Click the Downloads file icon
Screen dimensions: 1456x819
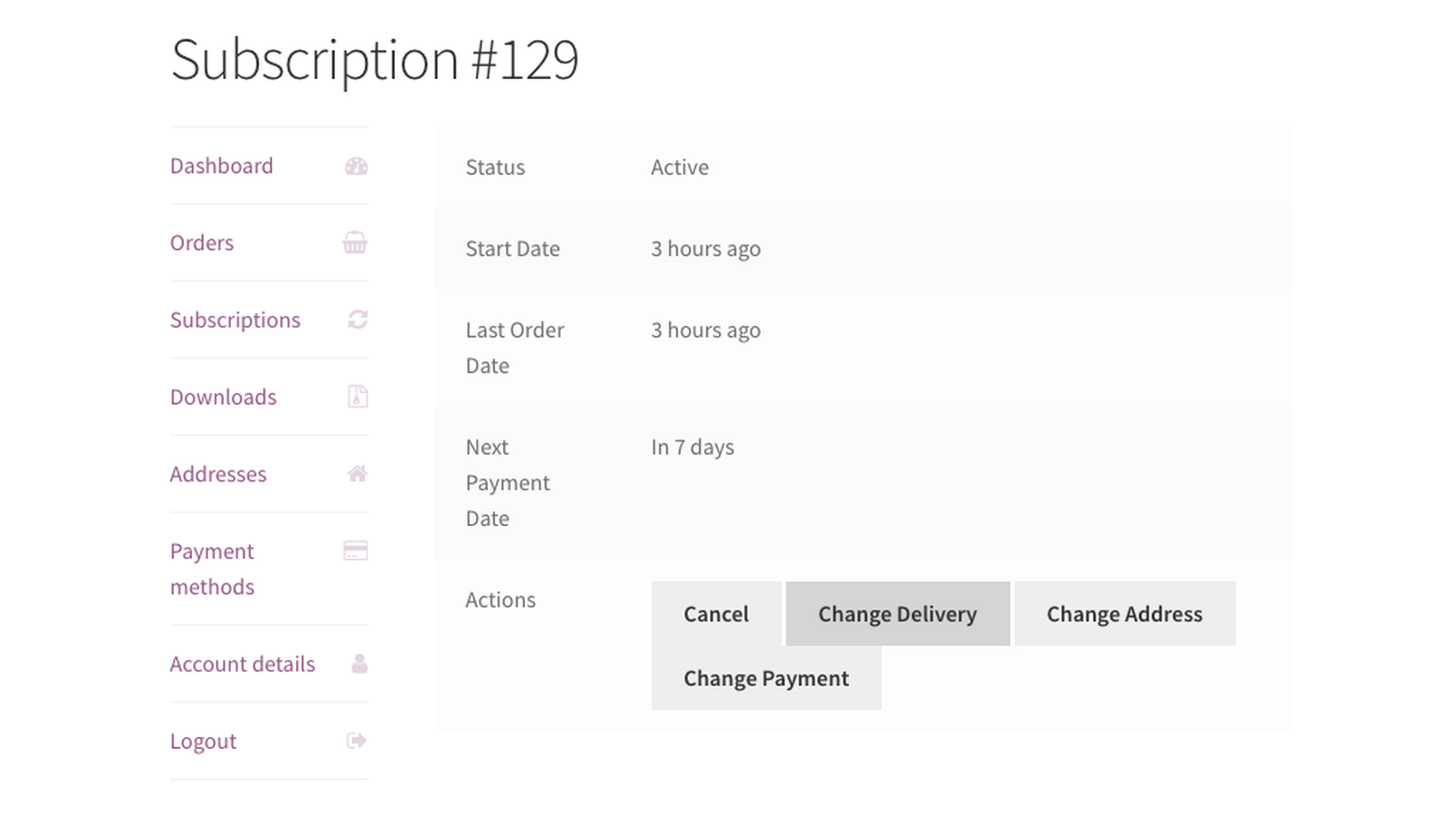click(358, 397)
